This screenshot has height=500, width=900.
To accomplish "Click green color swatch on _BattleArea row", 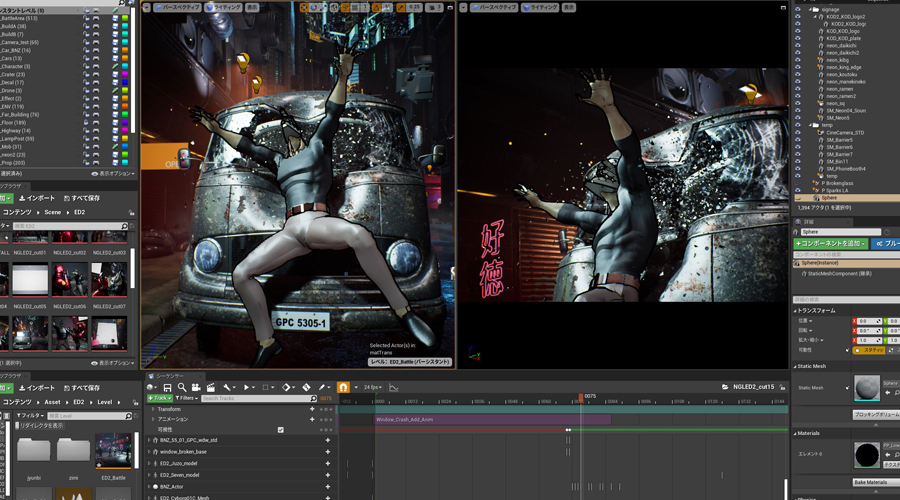I will click(x=125, y=18).
